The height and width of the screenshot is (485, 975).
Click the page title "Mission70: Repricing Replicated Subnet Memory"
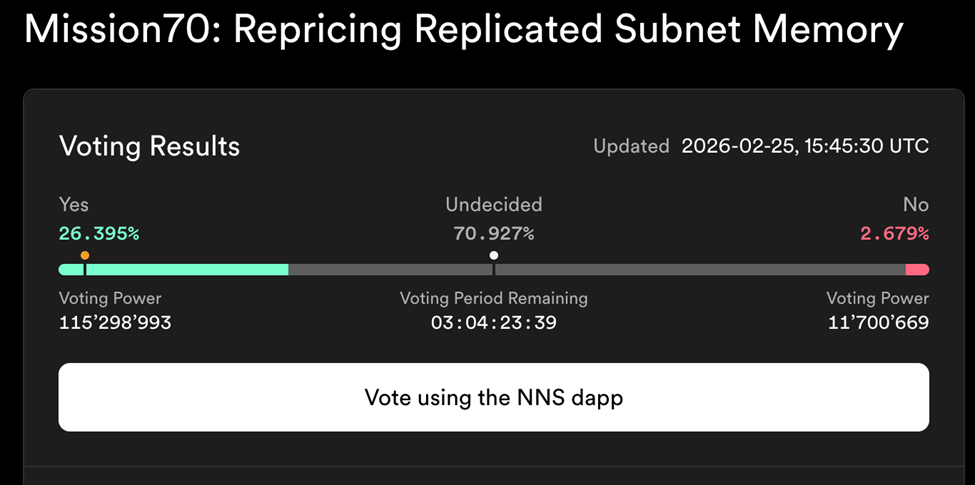coord(463,30)
